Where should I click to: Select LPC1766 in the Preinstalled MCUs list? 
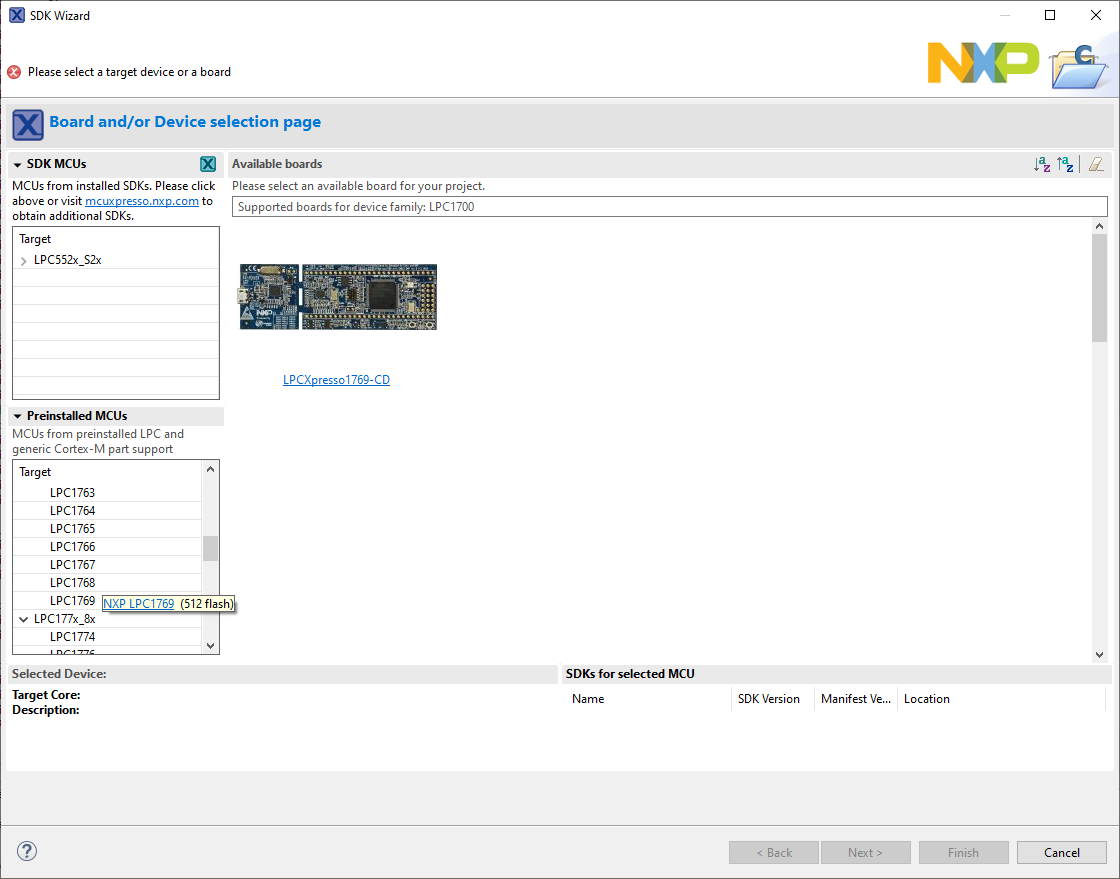coord(71,546)
